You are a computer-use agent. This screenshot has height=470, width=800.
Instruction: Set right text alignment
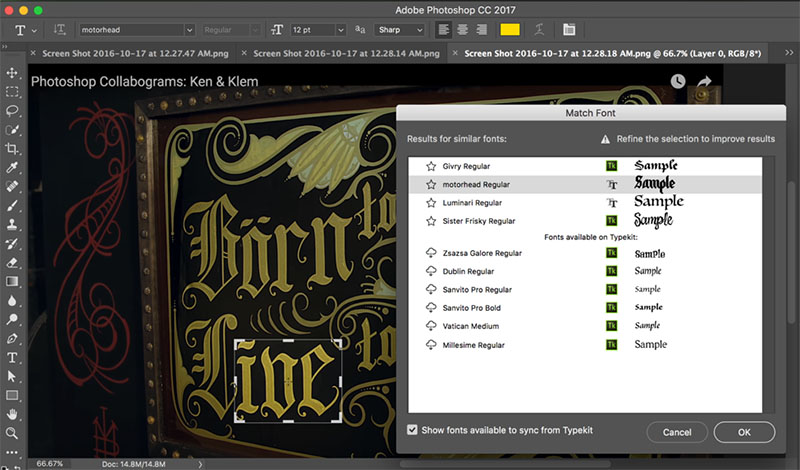click(481, 30)
